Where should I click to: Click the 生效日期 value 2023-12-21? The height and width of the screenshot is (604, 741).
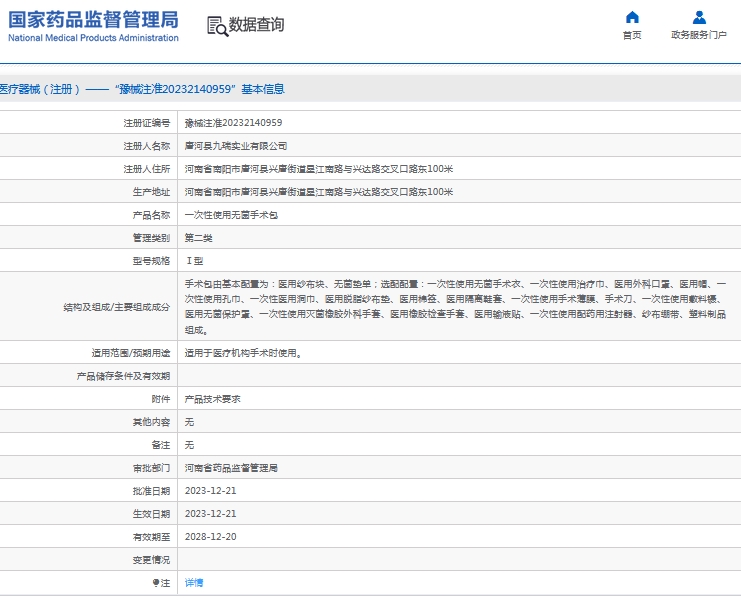pyautogui.click(x=210, y=514)
